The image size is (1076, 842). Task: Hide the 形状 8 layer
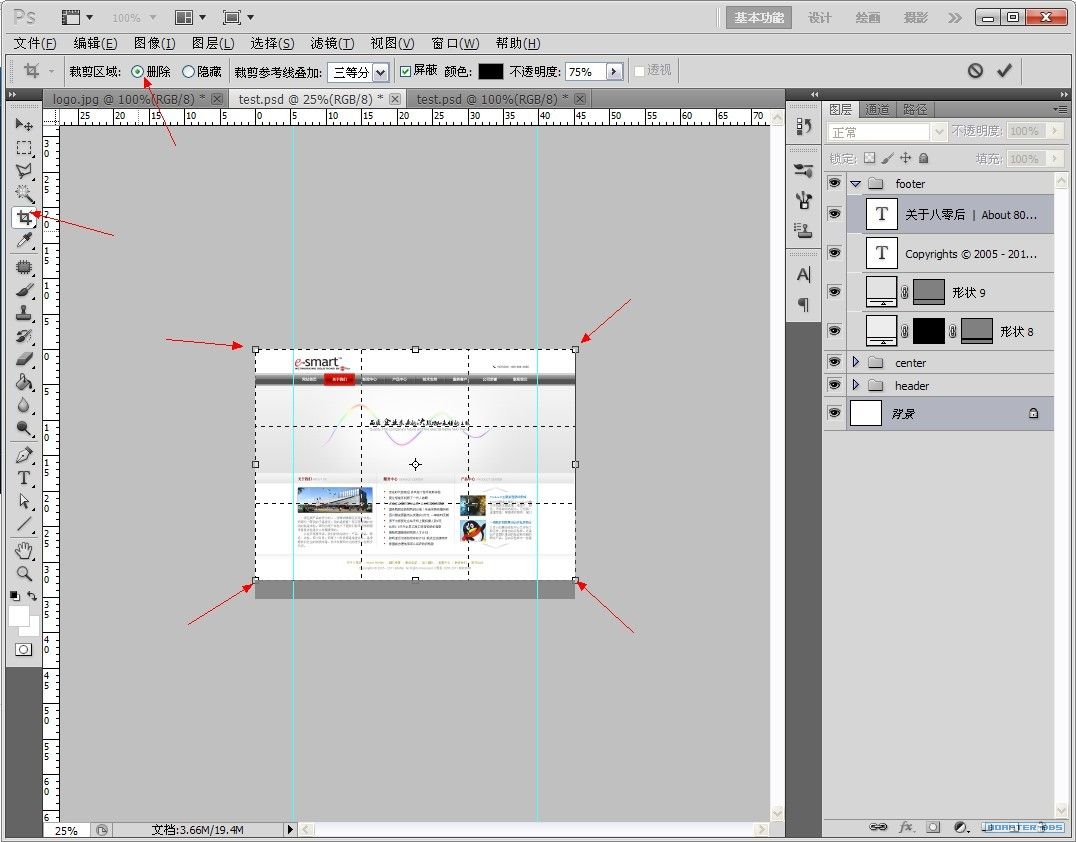(x=834, y=331)
